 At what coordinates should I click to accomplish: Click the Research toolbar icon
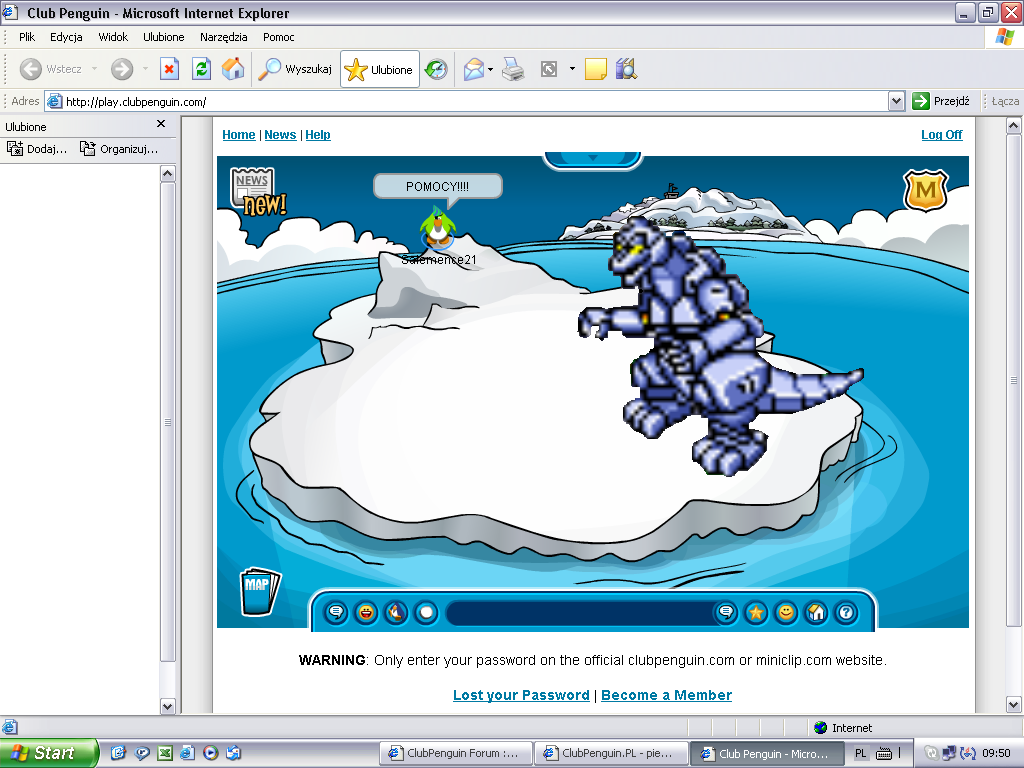pos(626,69)
